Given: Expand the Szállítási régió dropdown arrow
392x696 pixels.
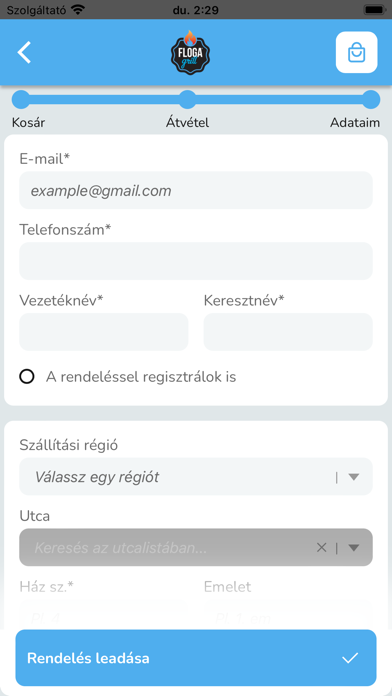Looking at the screenshot, I should tap(353, 477).
